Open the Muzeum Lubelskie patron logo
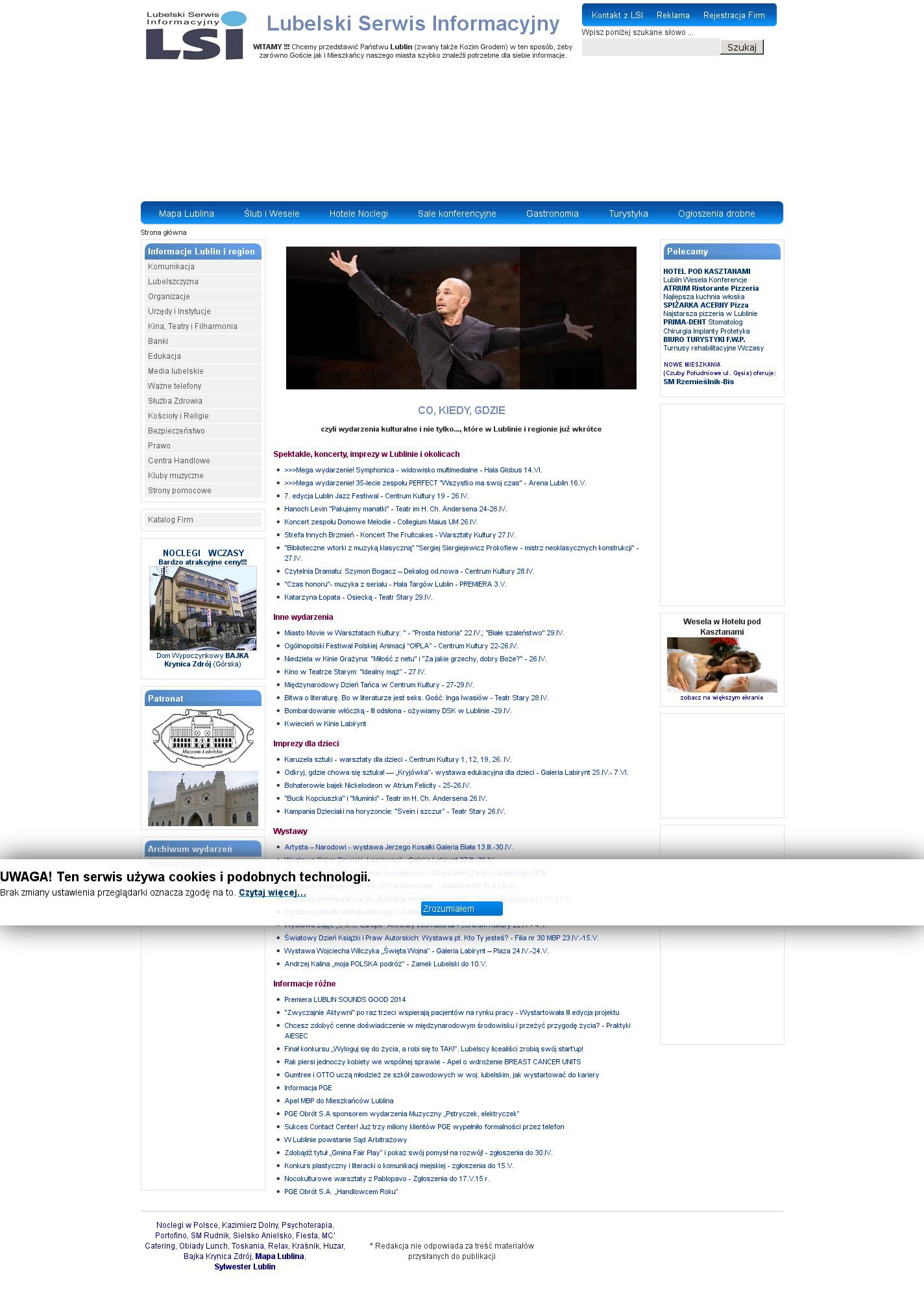Image resolution: width=924 pixels, height=1309 pixels. [x=202, y=737]
